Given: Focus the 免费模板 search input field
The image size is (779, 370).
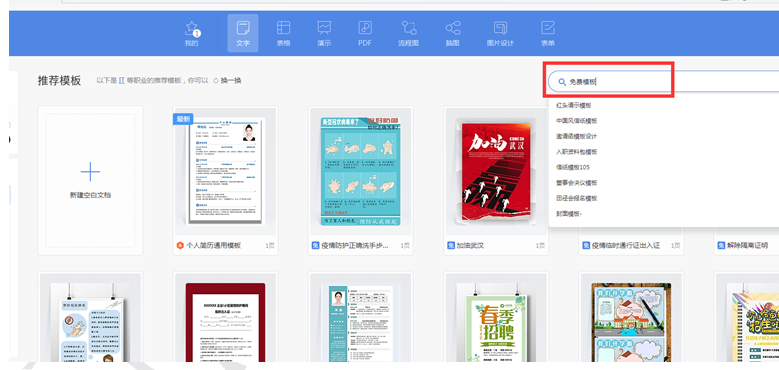Looking at the screenshot, I should [663, 81].
